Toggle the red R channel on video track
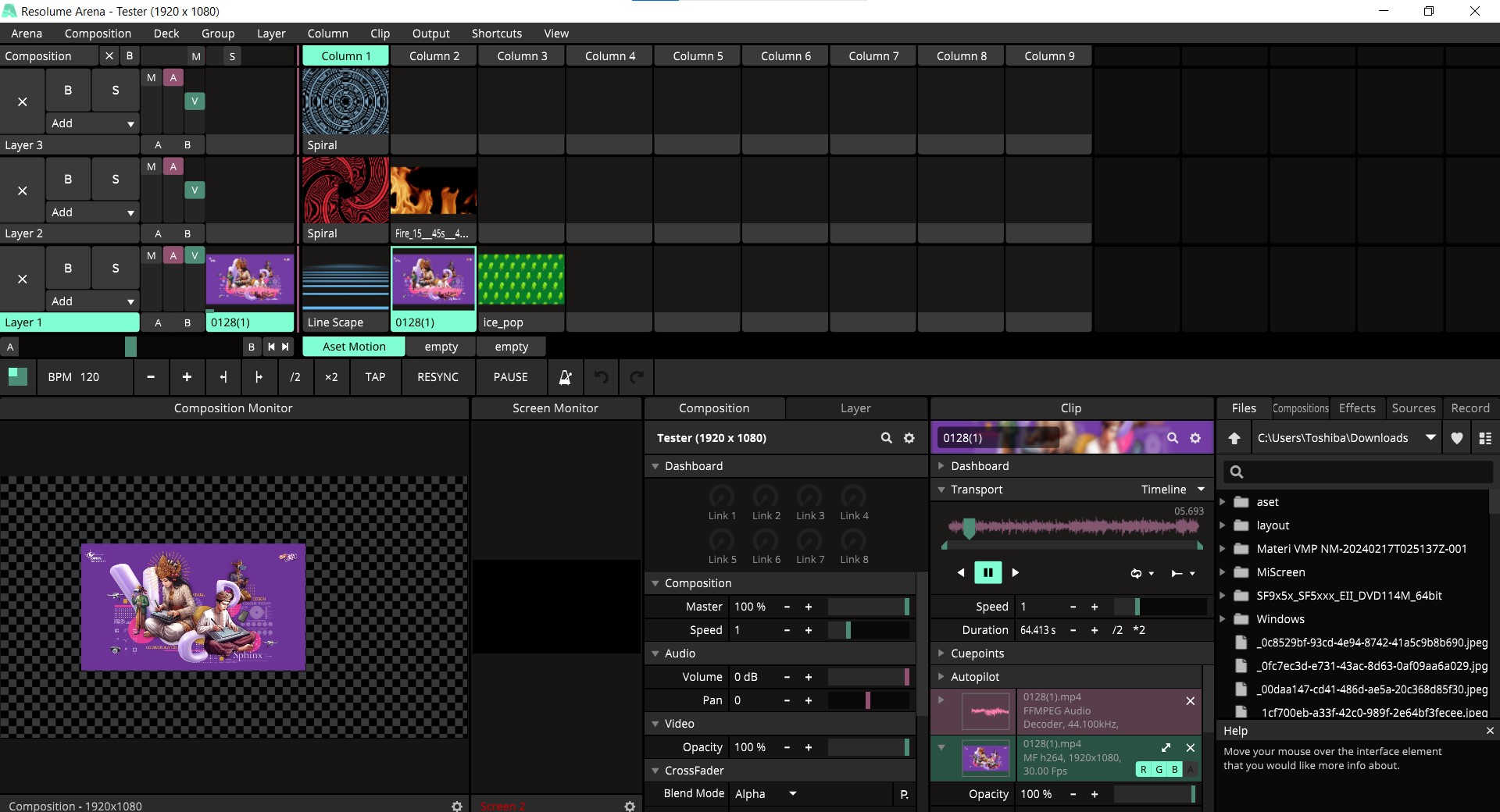Screen dimensions: 1500x812 (1143, 770)
